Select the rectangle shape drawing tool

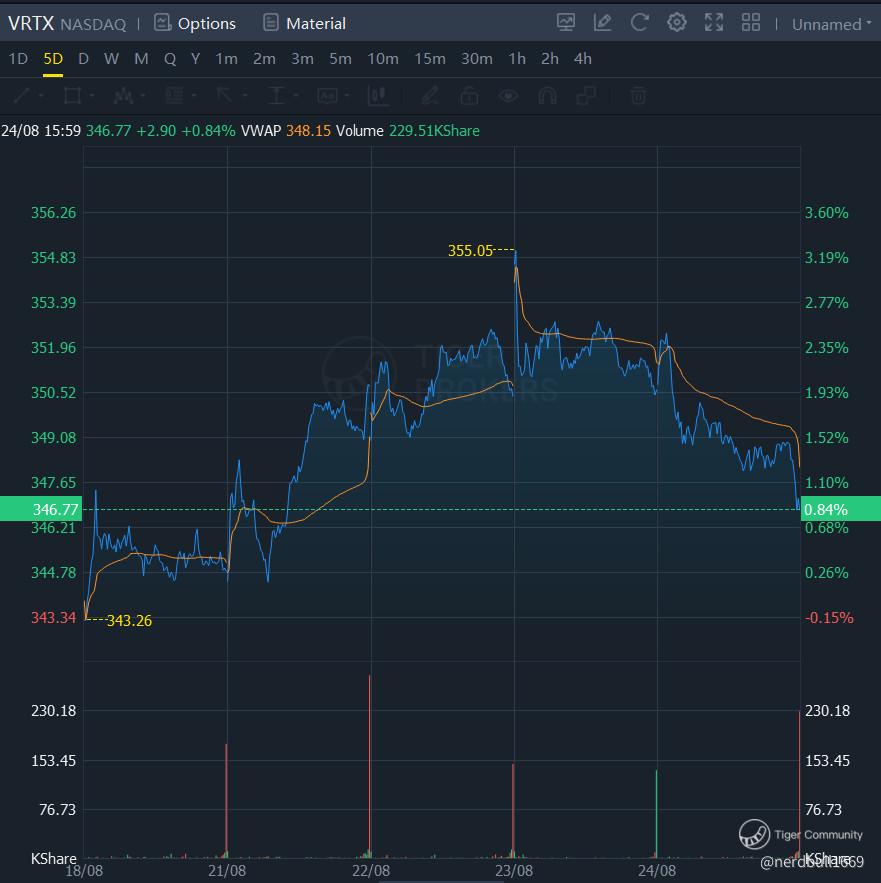(x=72, y=95)
